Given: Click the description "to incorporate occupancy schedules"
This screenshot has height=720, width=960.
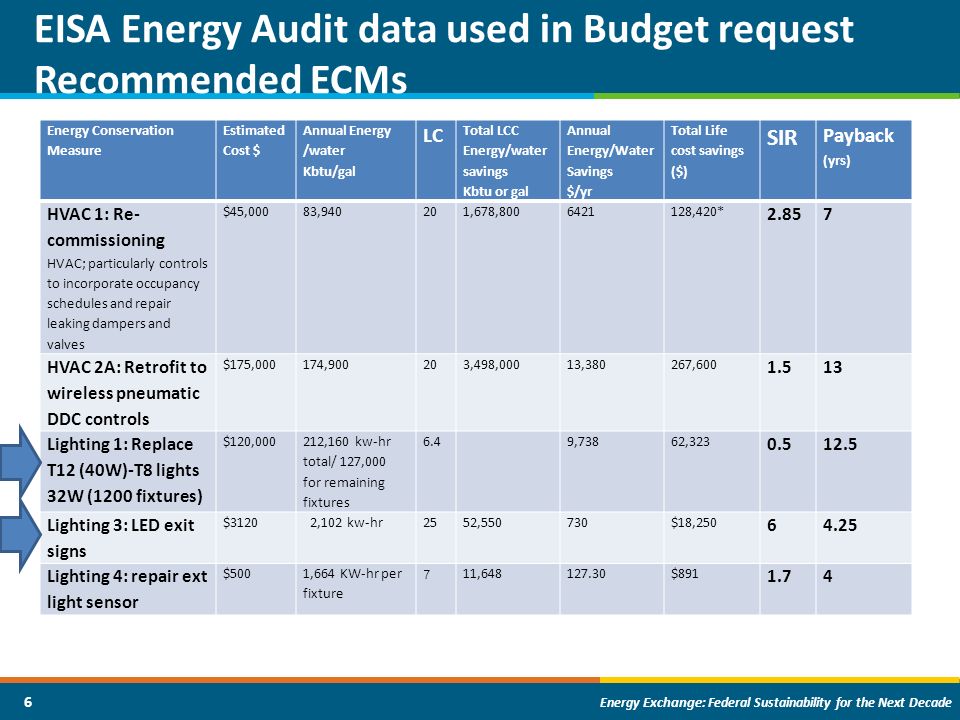Looking at the screenshot, I should pos(123,293).
